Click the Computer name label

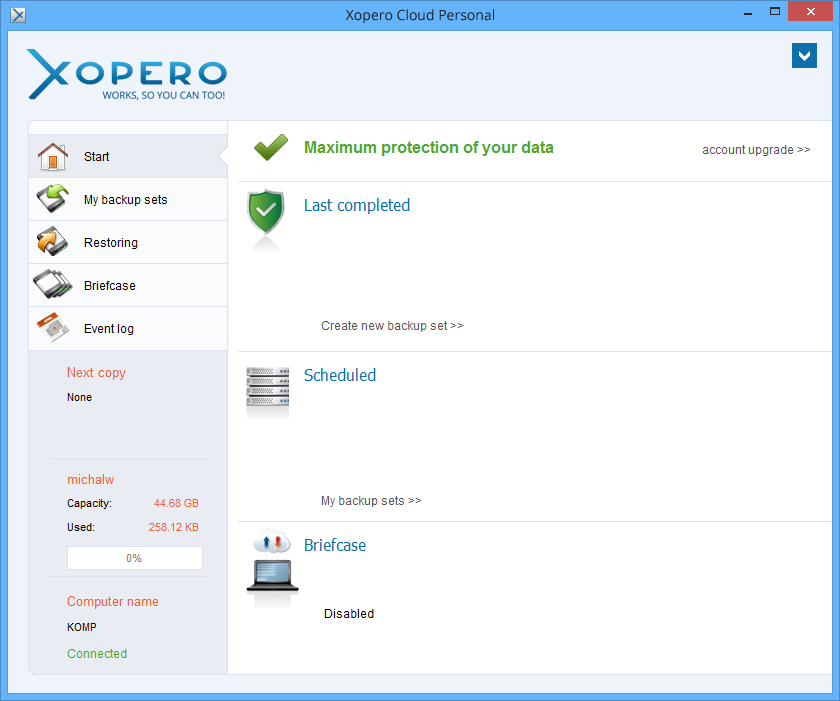(112, 601)
